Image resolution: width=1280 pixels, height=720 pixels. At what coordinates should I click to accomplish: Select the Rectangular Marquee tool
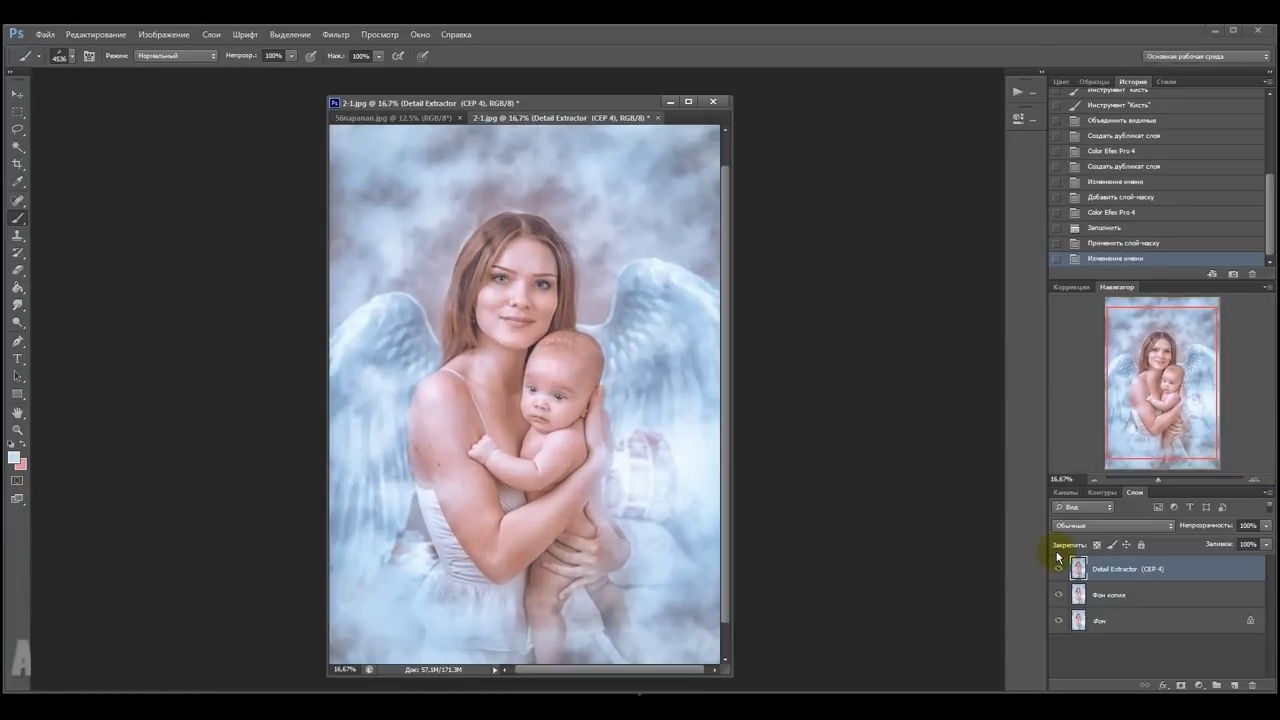[17, 111]
